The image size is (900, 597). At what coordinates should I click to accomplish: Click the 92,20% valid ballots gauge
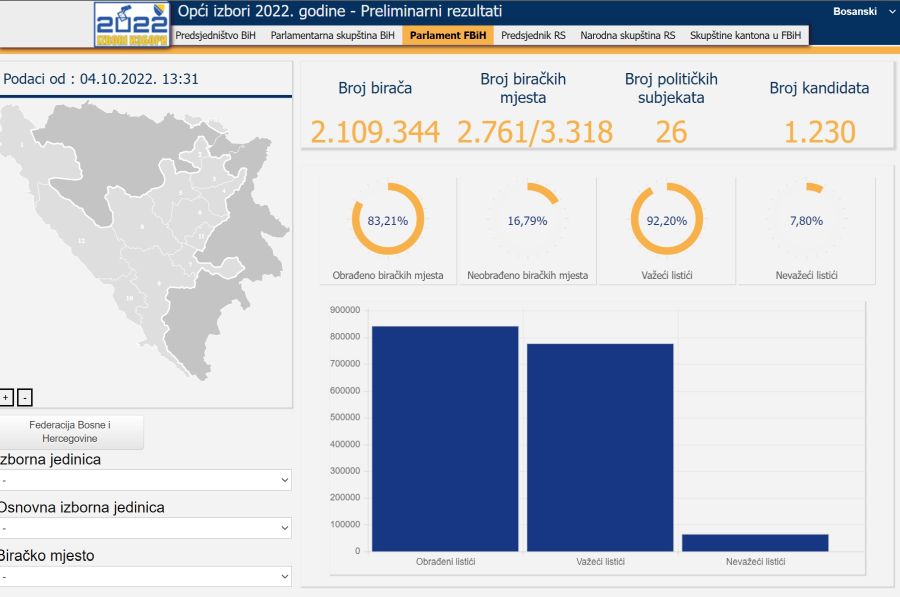[x=667, y=220]
